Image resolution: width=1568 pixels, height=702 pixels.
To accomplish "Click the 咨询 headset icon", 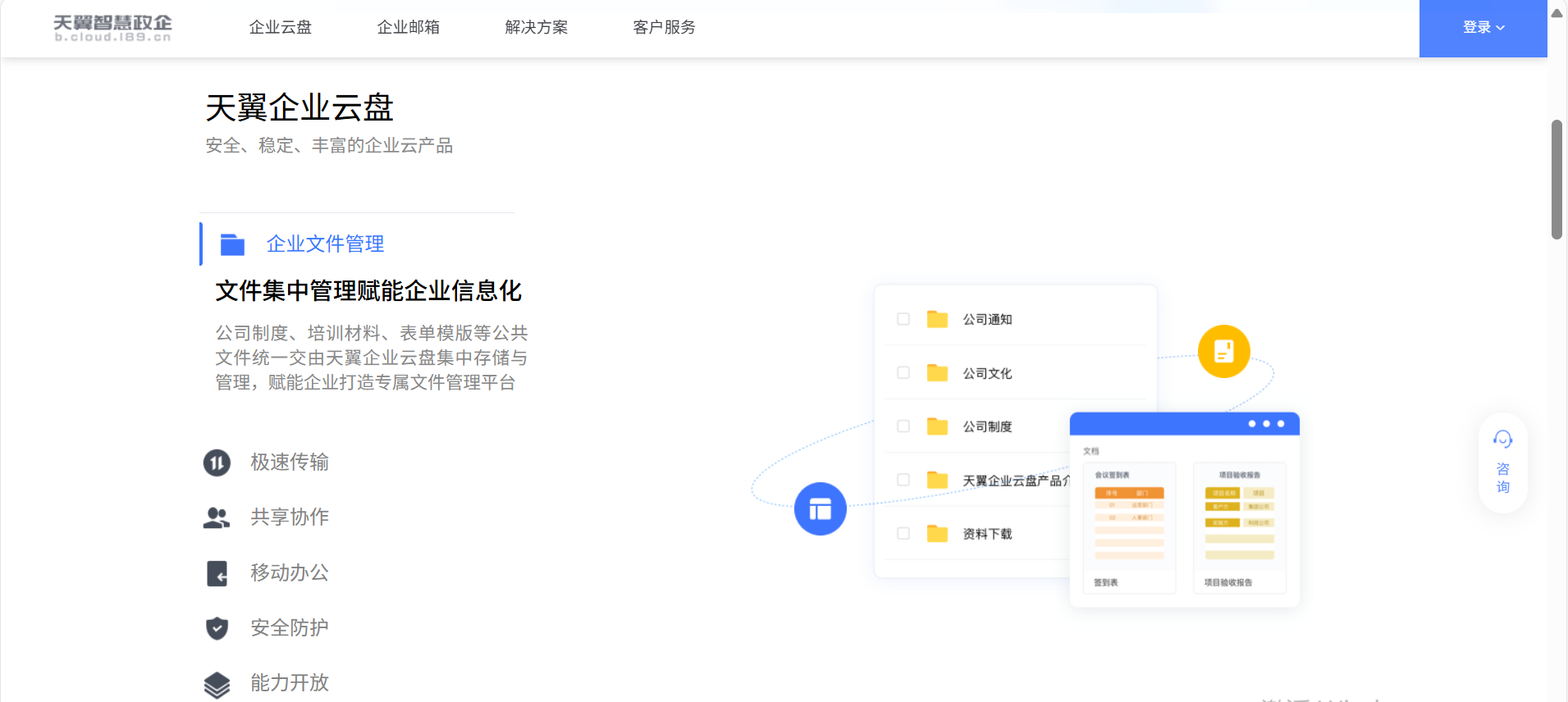I will [1503, 440].
